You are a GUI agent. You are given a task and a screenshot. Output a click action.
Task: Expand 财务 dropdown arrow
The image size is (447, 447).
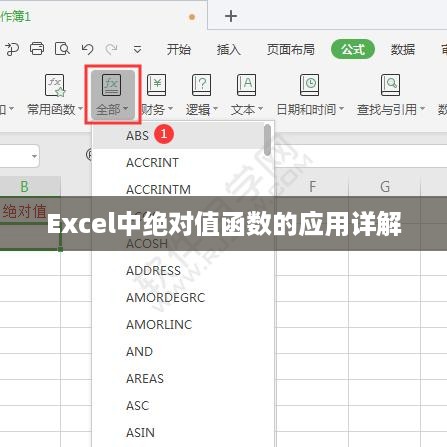pyautogui.click(x=170, y=109)
